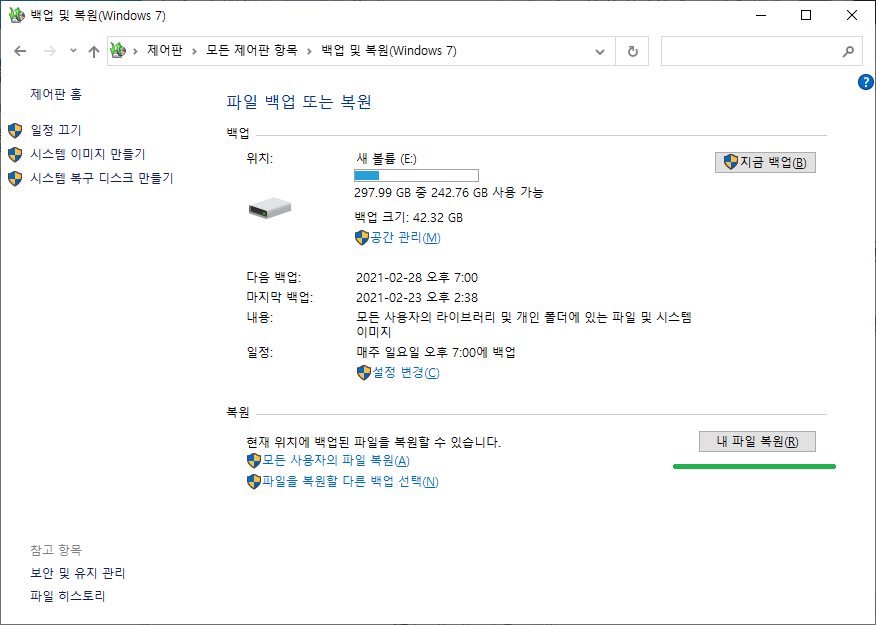The image size is (876, 625).
Task: Click the 내 파일 복원(R) button
Action: pos(758,442)
